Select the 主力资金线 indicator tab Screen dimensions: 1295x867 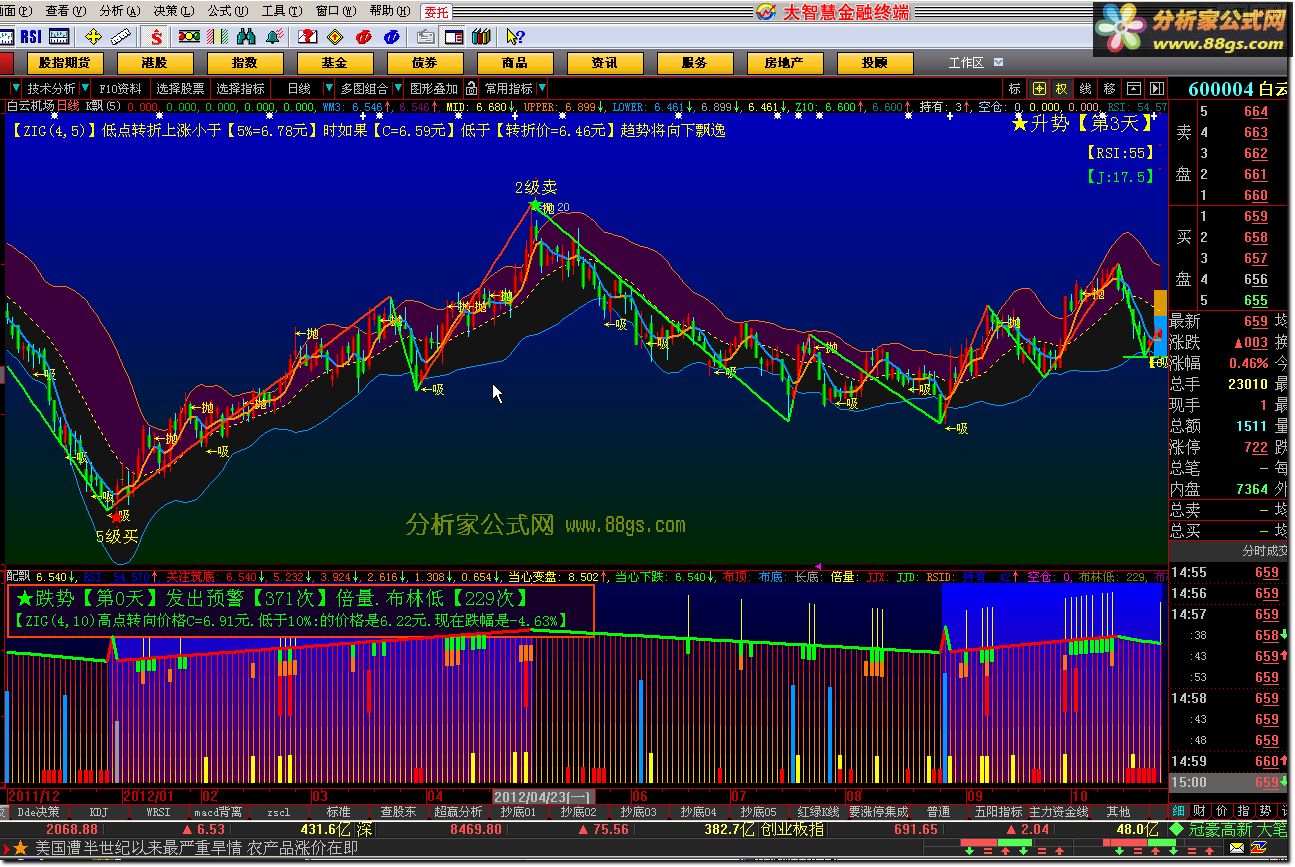coord(1058,812)
